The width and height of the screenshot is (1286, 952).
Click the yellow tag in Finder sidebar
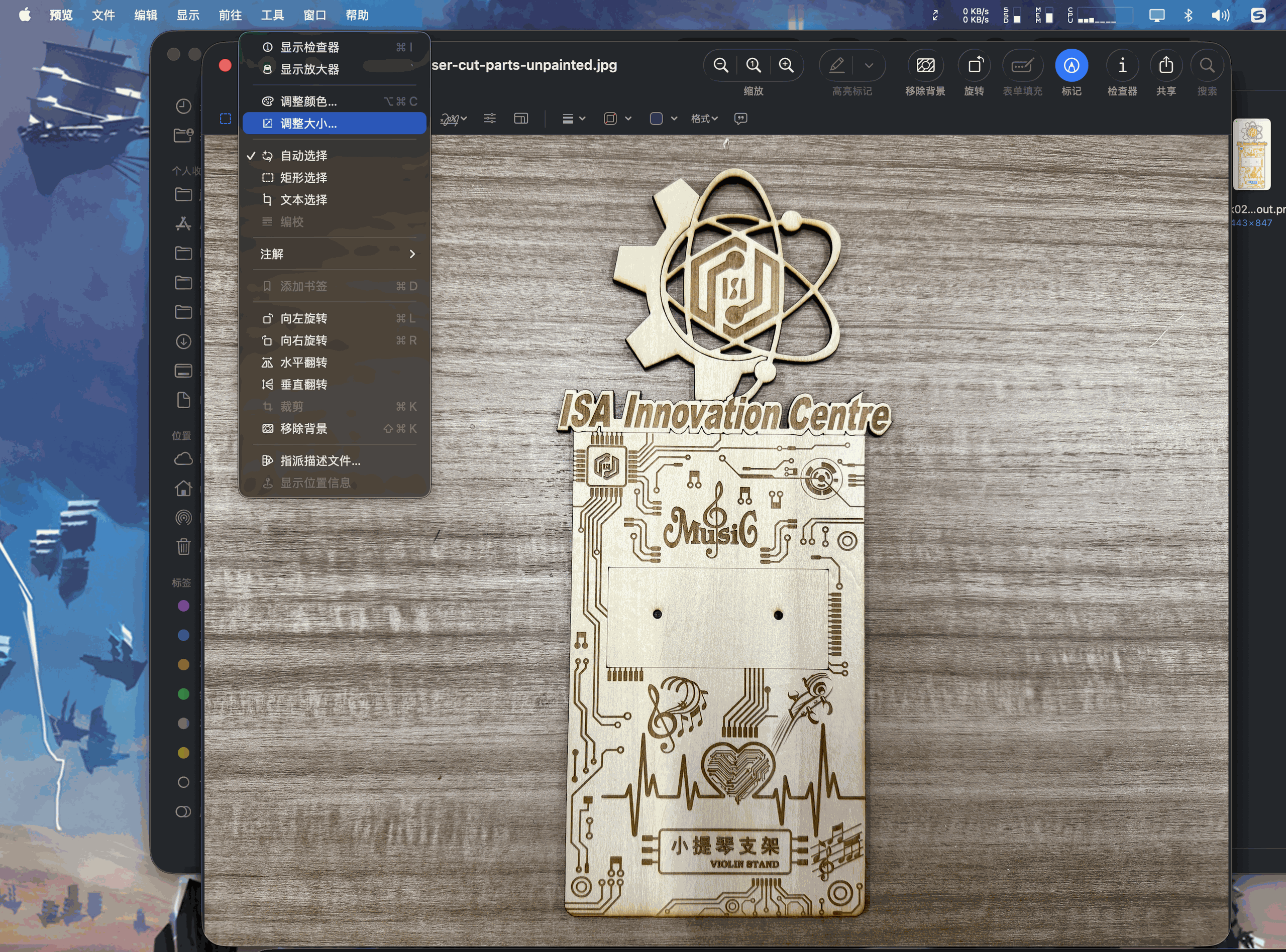tap(183, 753)
